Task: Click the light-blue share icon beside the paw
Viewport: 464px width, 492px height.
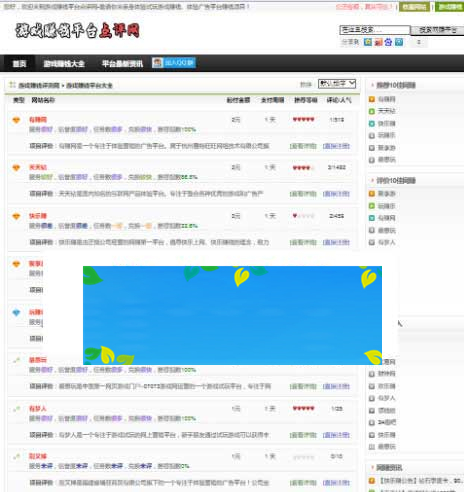Action: click(399, 42)
